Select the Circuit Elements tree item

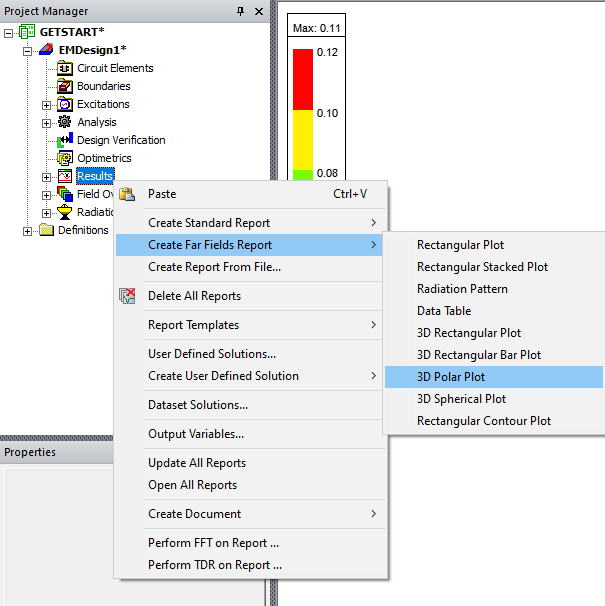pos(115,68)
